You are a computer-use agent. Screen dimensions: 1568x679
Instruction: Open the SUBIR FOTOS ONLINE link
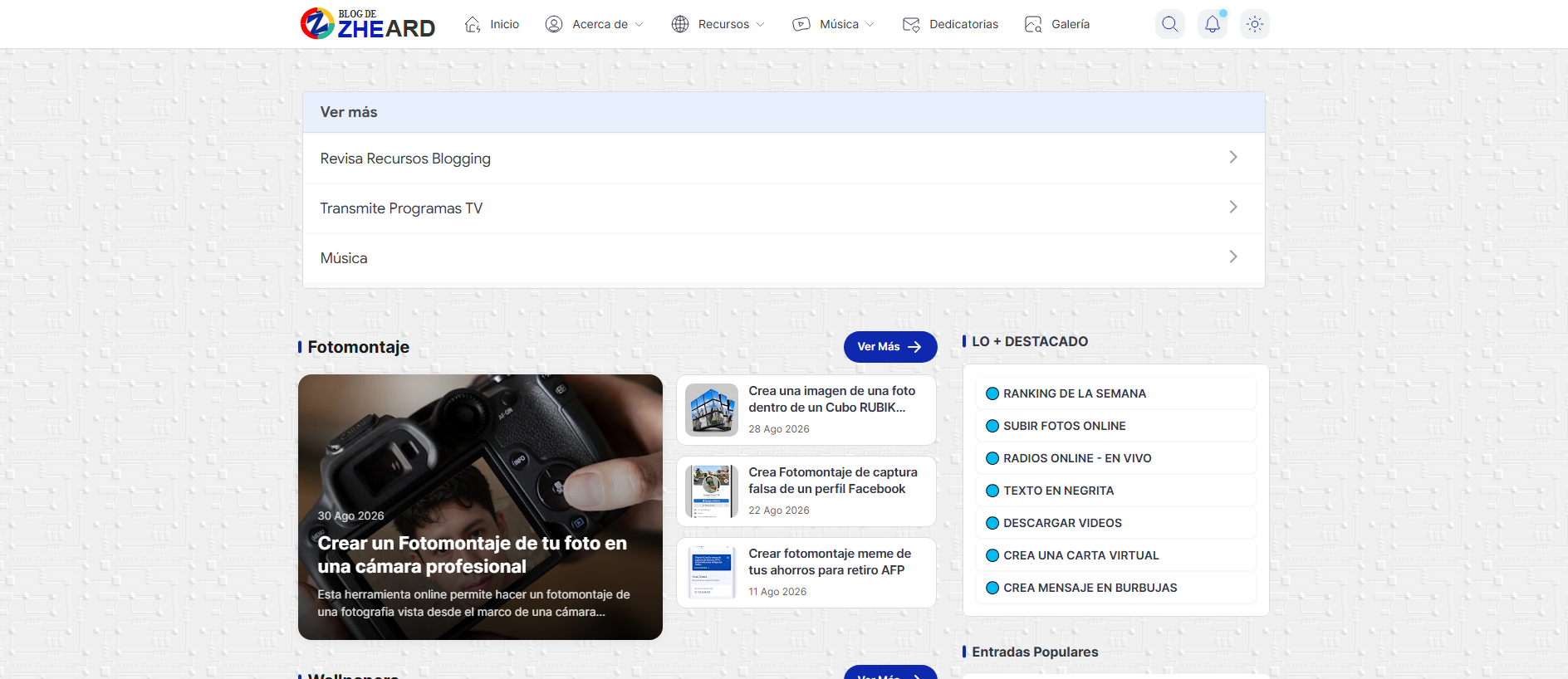point(1065,426)
